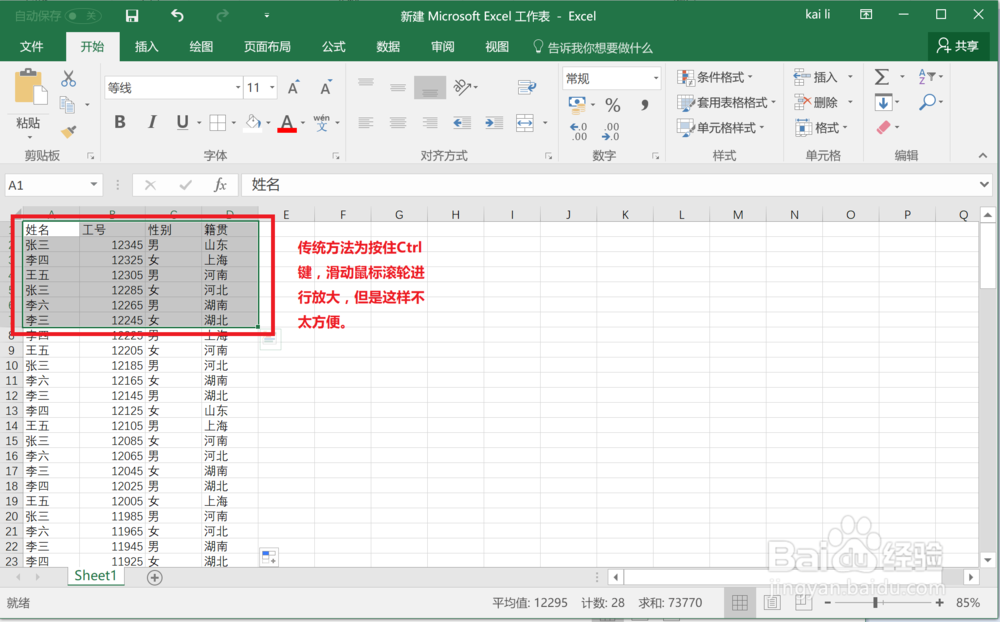This screenshot has height=622, width=1000.
Task: Switch to the 插入 ribbon tab
Action: pos(146,47)
